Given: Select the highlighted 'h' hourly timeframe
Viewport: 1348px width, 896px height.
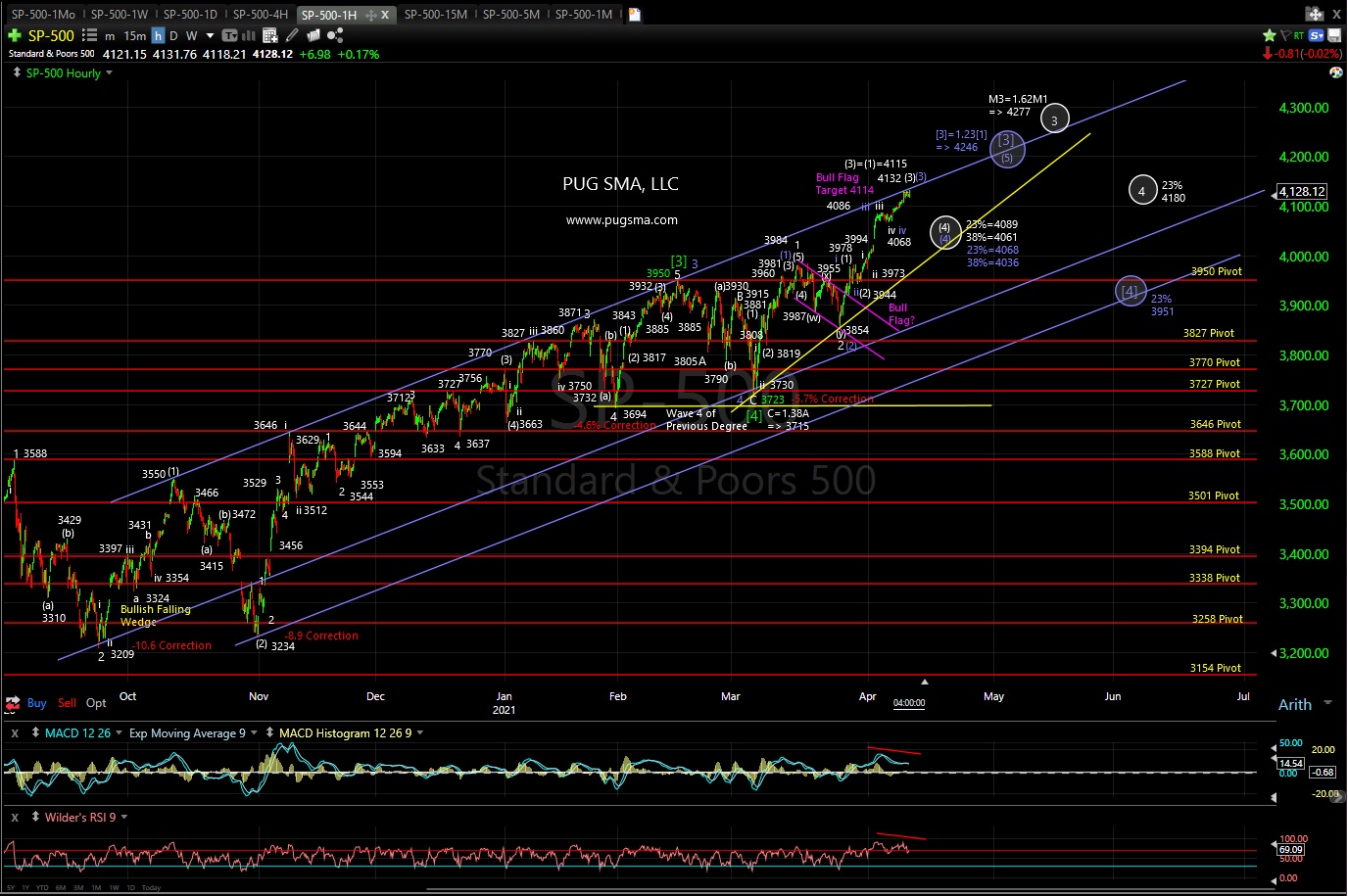Looking at the screenshot, I should click(x=158, y=36).
